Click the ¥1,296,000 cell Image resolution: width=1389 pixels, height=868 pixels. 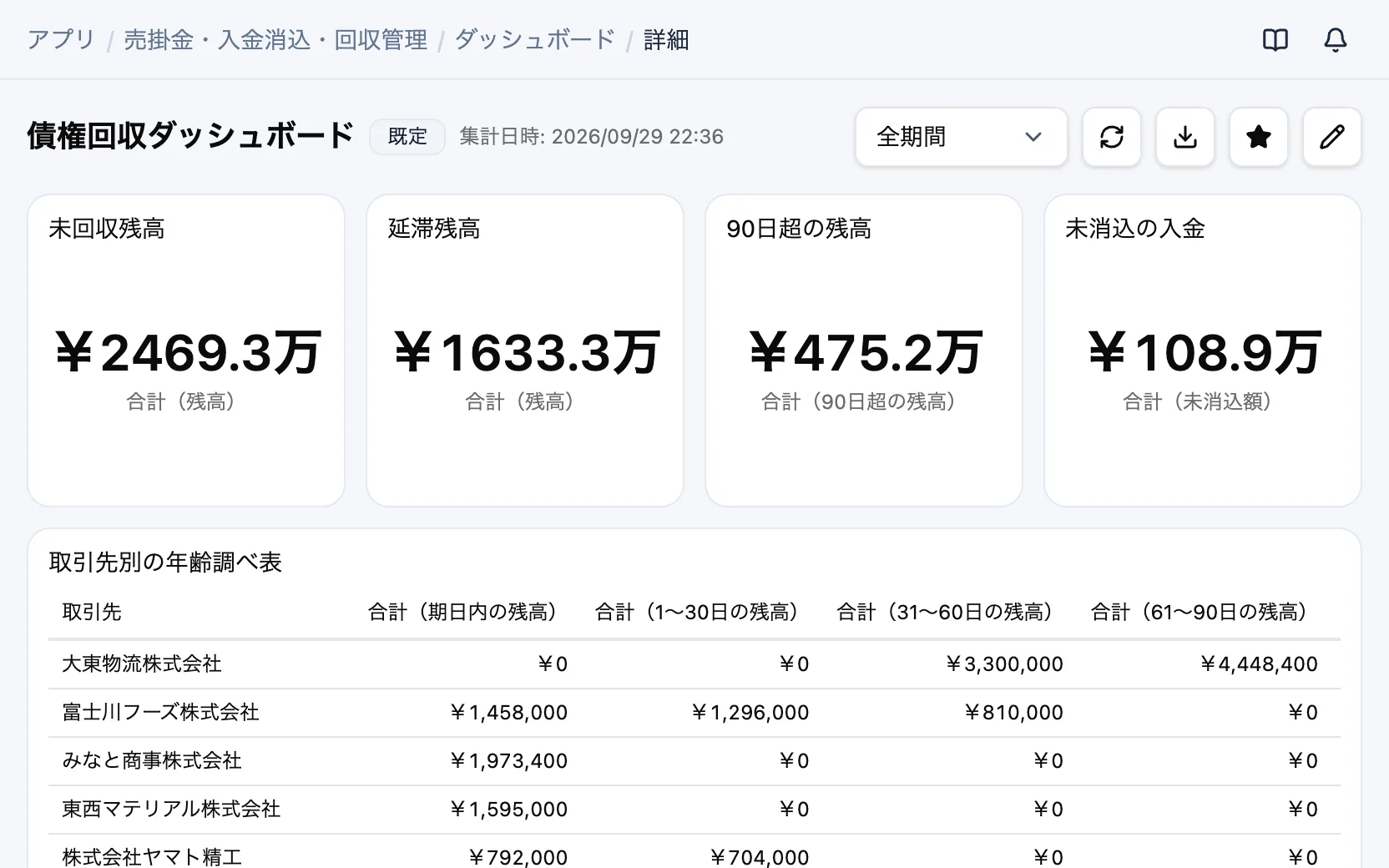click(750, 713)
